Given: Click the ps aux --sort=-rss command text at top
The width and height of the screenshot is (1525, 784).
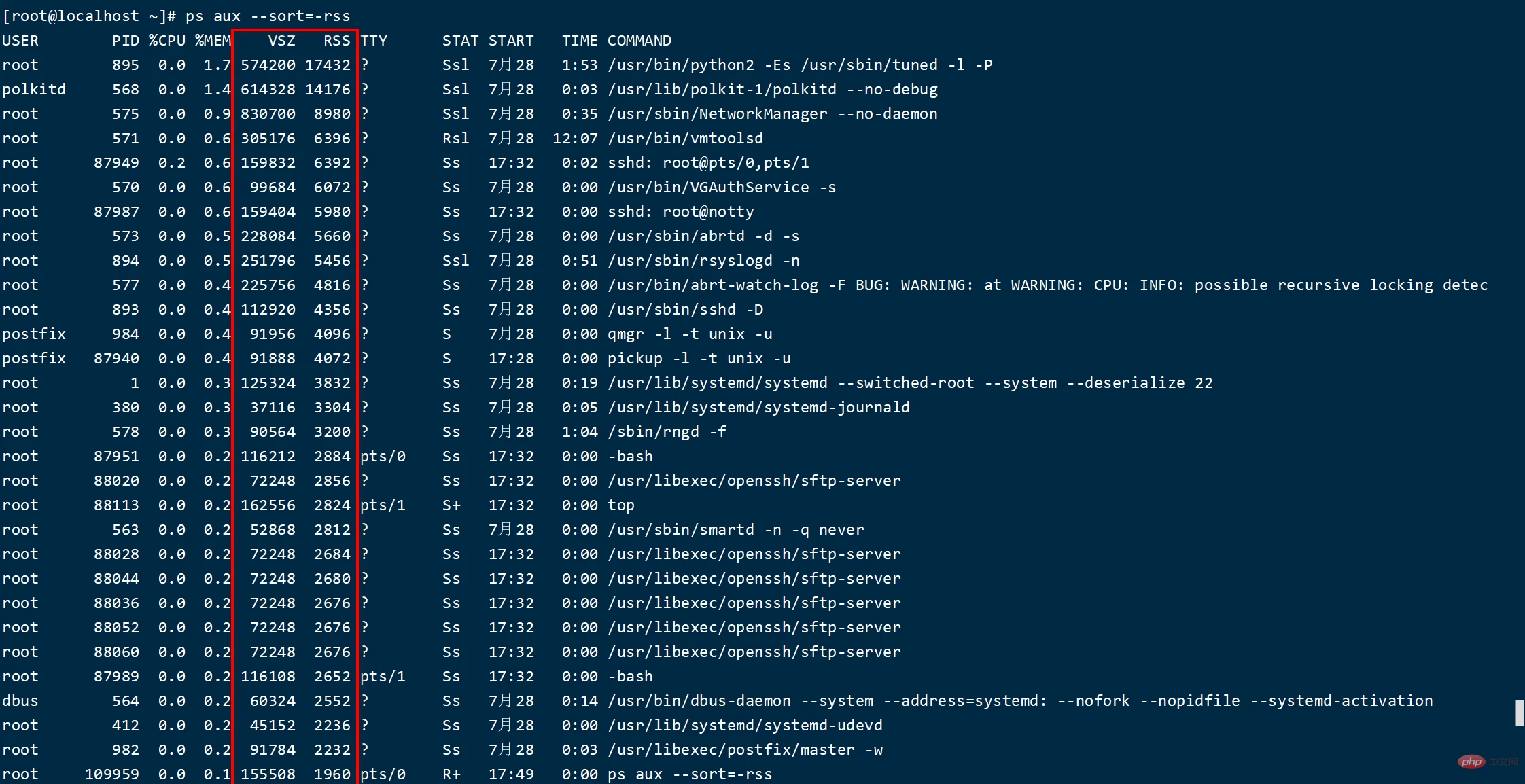Looking at the screenshot, I should (x=268, y=16).
